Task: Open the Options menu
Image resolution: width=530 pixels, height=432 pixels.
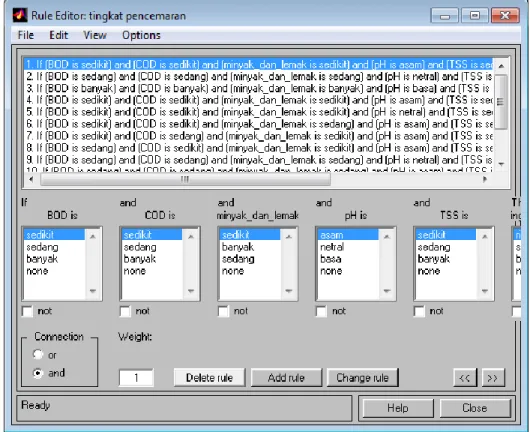Action: click(x=141, y=35)
